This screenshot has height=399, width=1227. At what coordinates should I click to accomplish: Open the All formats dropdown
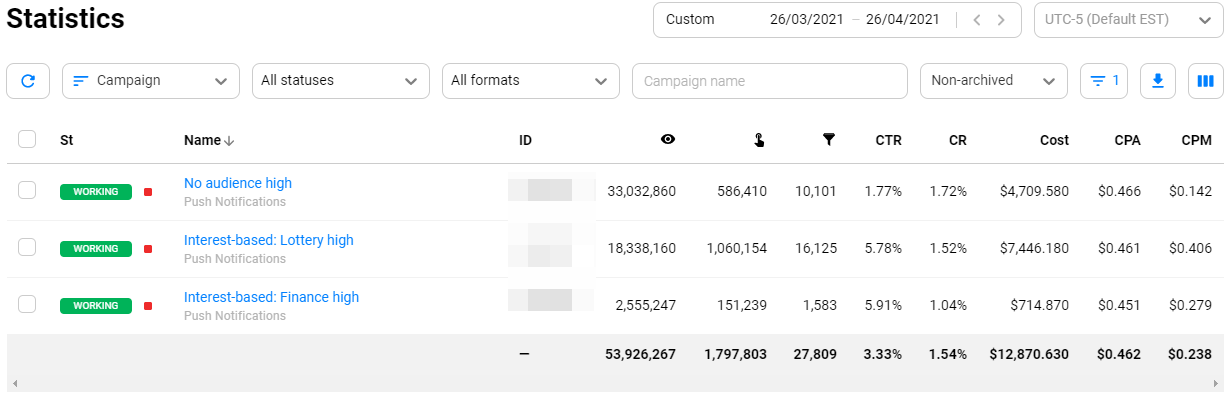click(x=531, y=81)
